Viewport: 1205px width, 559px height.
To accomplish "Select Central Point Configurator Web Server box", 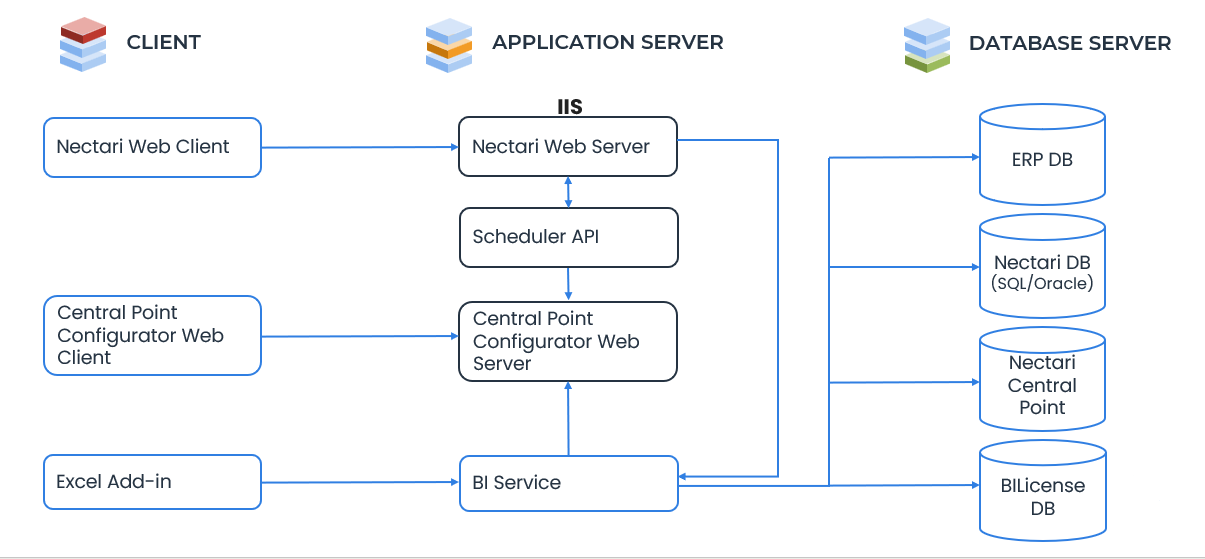I will point(567,341).
